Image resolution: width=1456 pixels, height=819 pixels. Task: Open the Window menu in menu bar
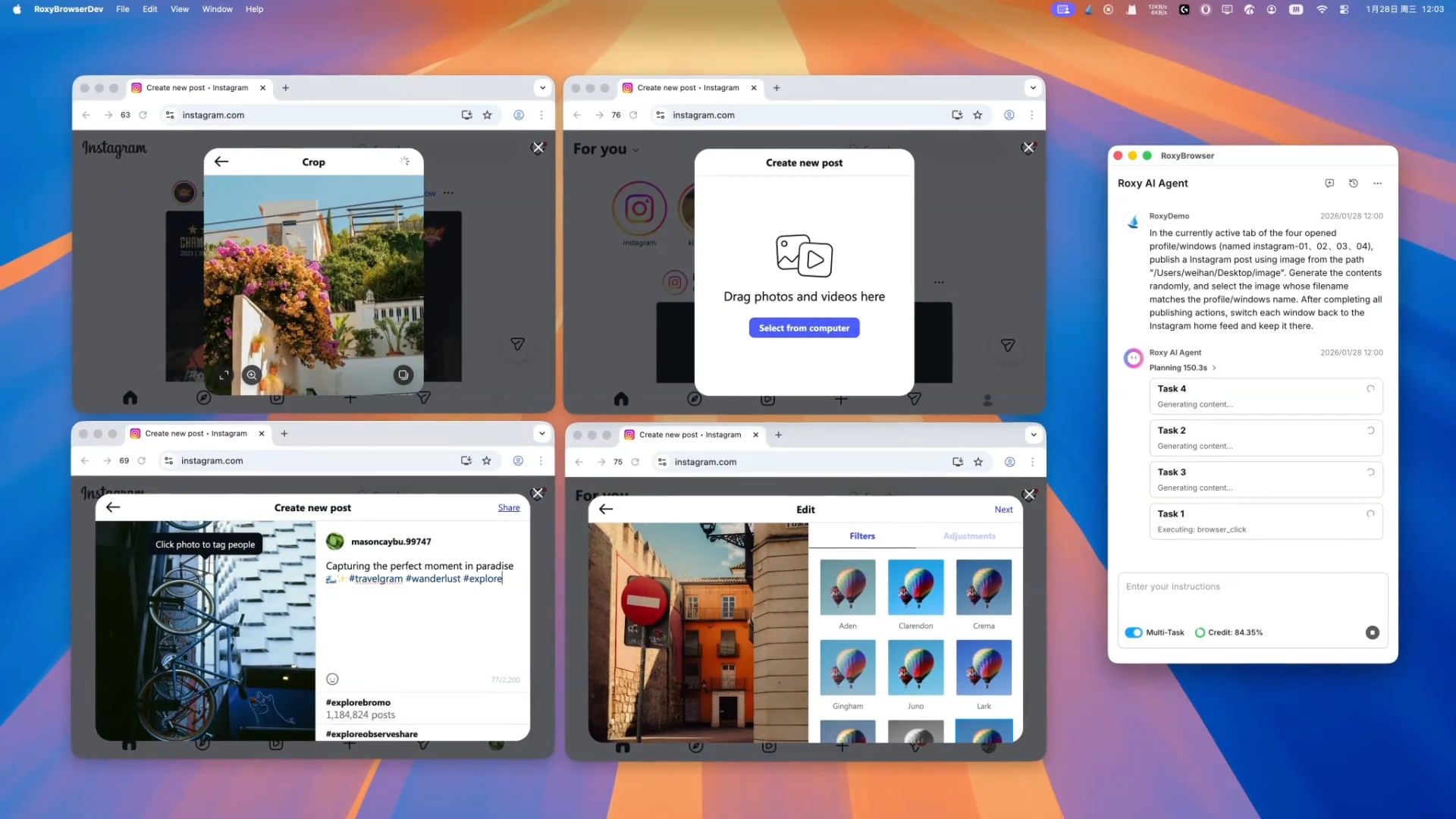217,9
